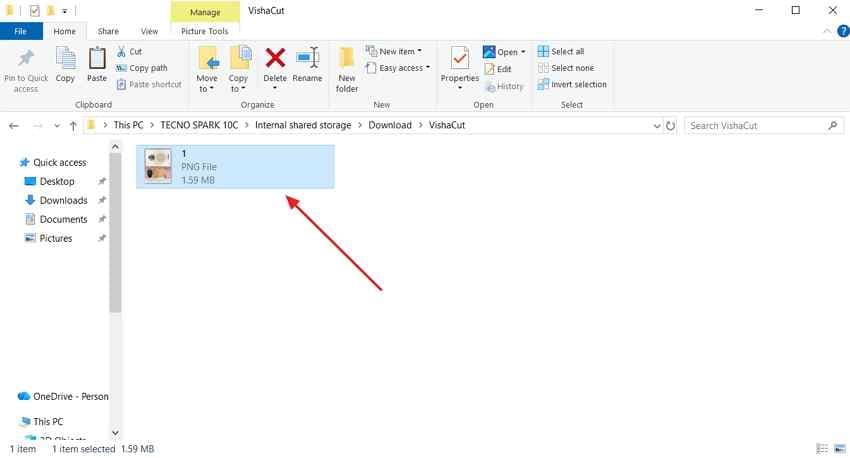Screen dimensions: 850x458
Task: Open the Help question mark icon
Action: pyautogui.click(x=843, y=31)
